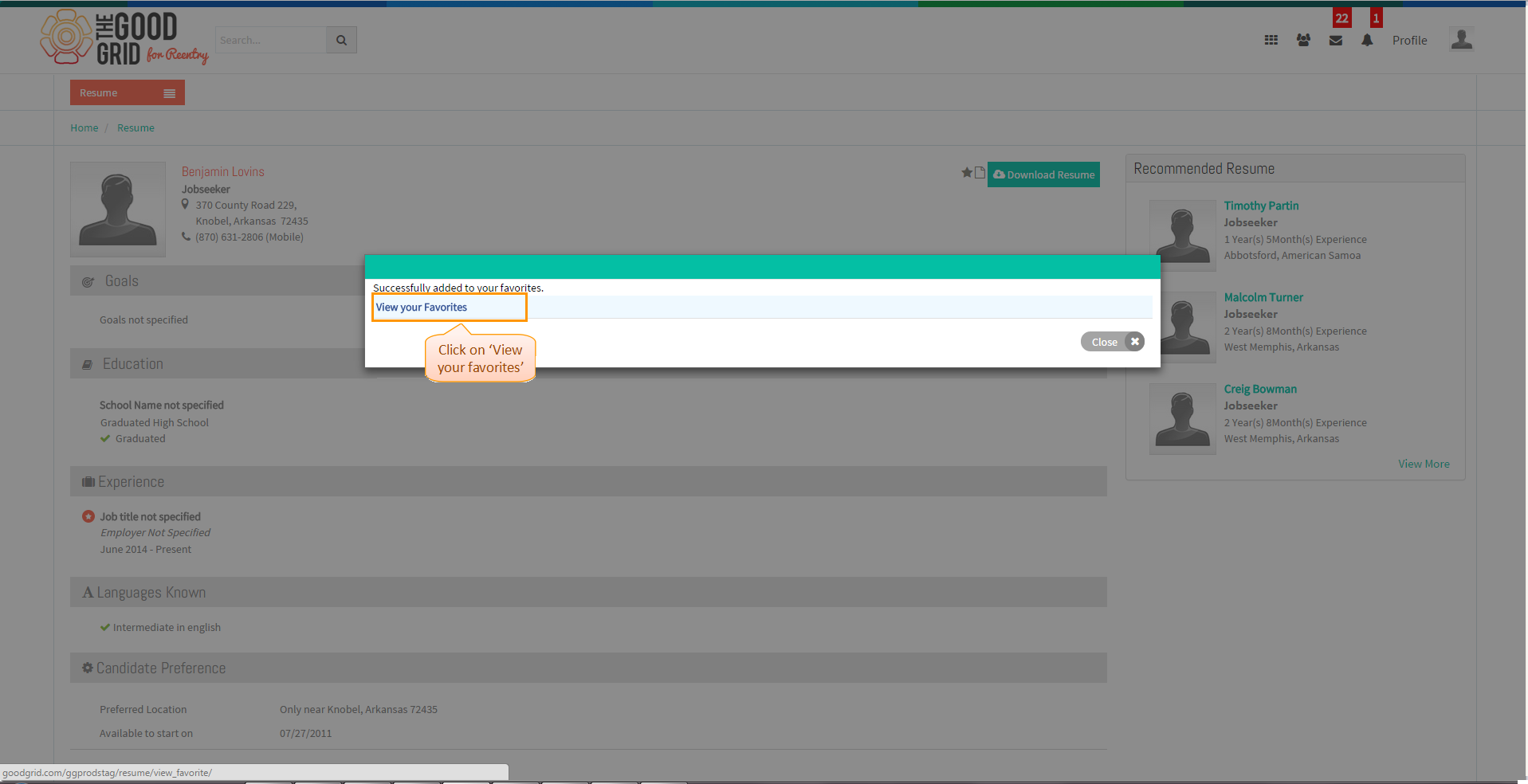Viewport: 1528px width, 784px height.
Task: Open Timothy Partin's recommended resume
Action: coord(1261,206)
